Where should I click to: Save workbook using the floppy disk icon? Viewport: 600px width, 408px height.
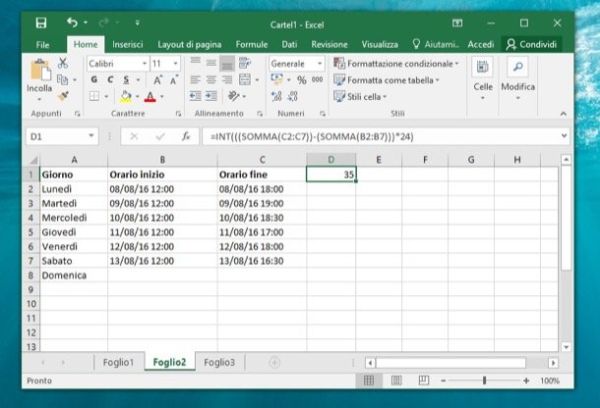pos(41,22)
